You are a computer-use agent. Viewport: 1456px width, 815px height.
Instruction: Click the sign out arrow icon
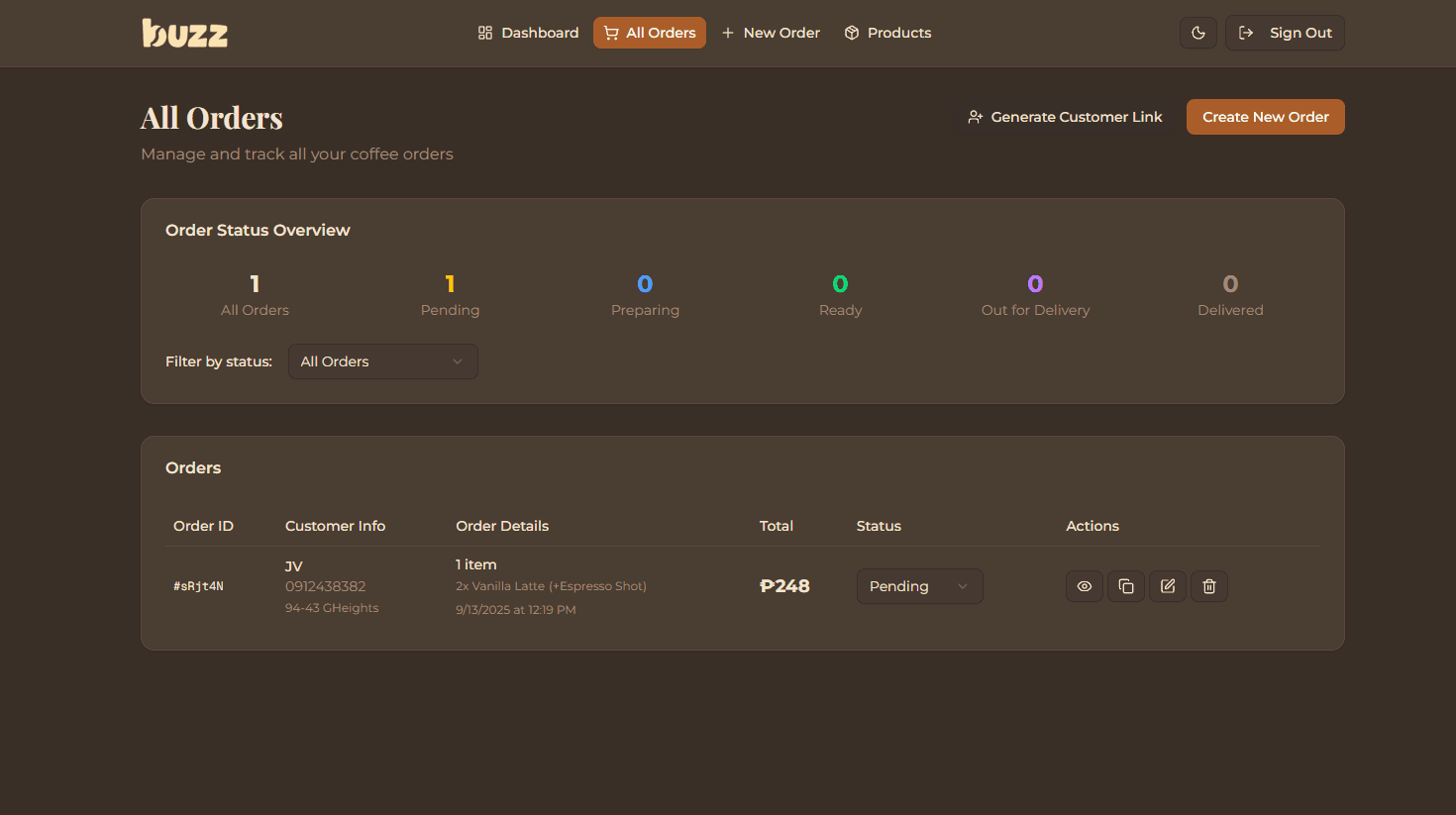tap(1245, 32)
